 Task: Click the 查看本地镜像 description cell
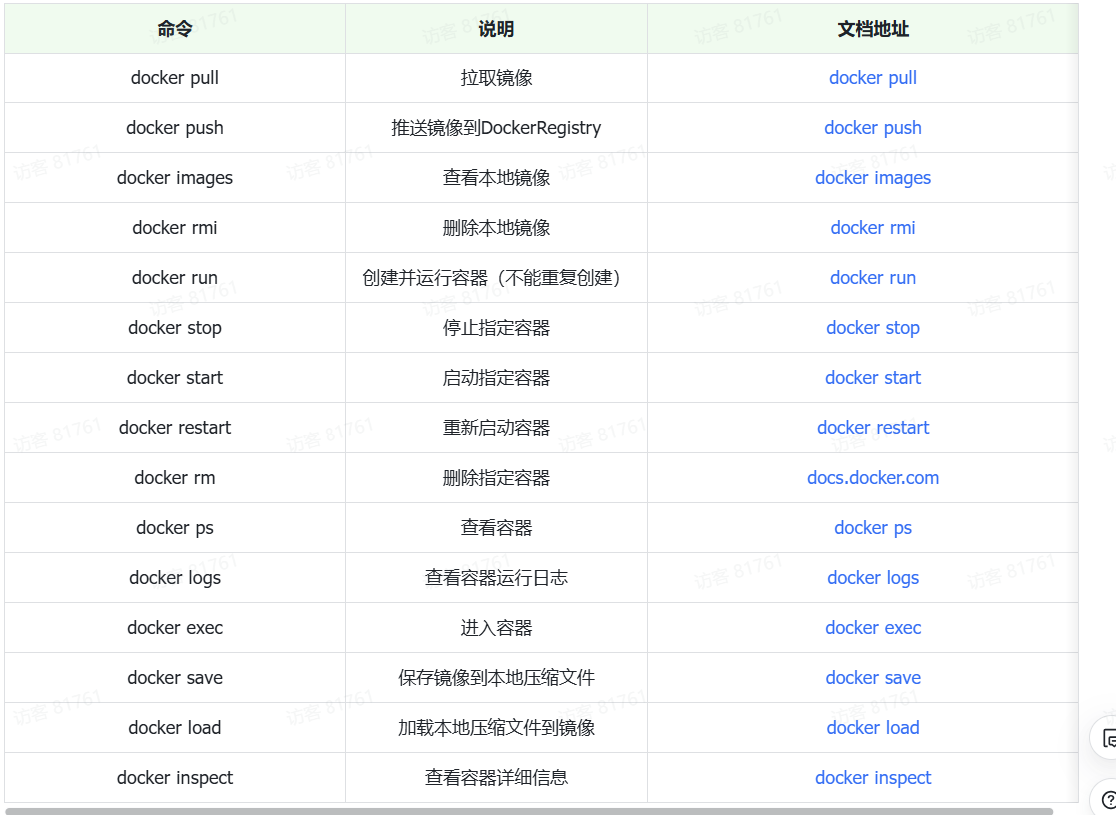[496, 177]
